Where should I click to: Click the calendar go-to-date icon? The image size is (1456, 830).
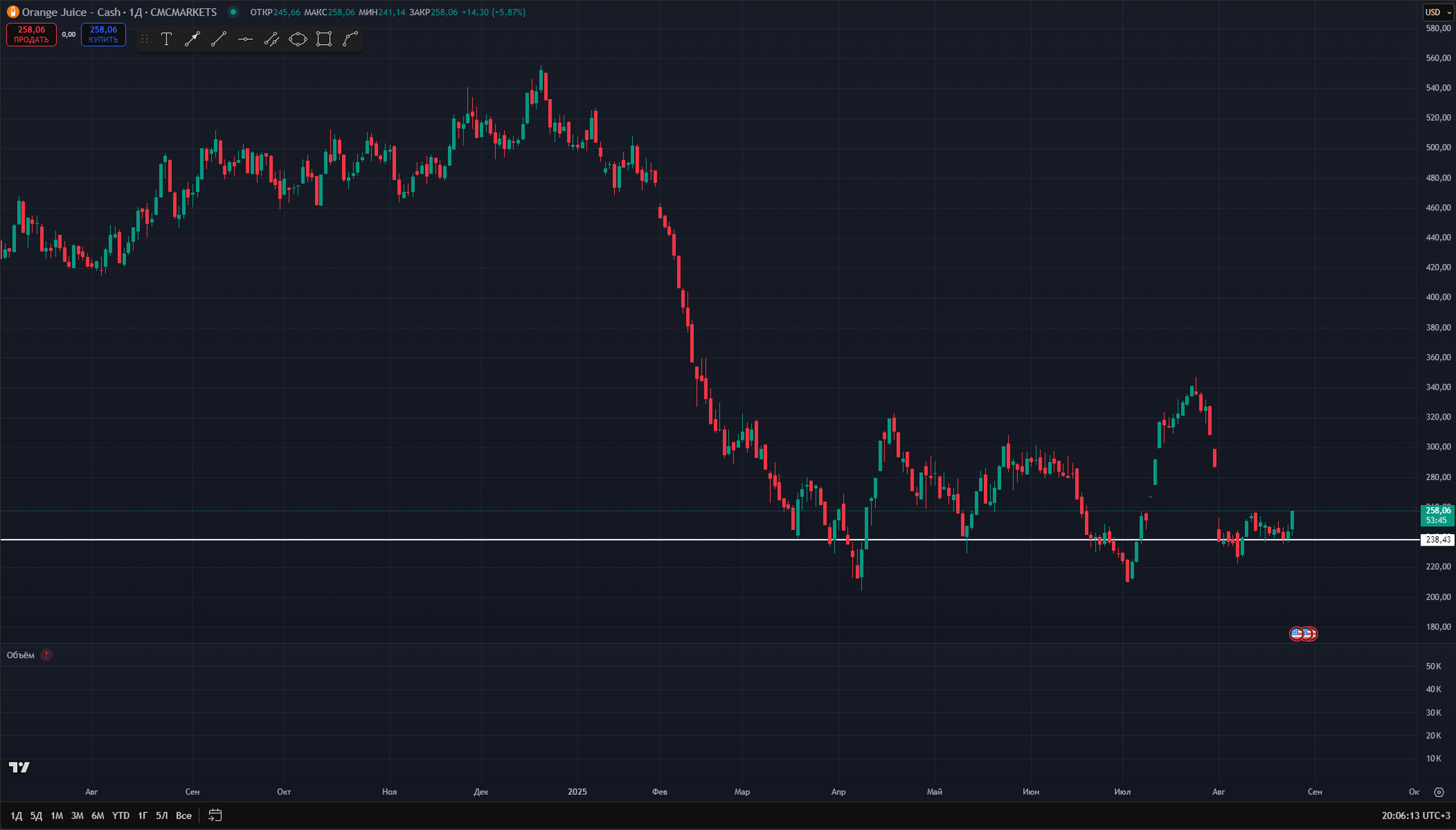click(215, 815)
